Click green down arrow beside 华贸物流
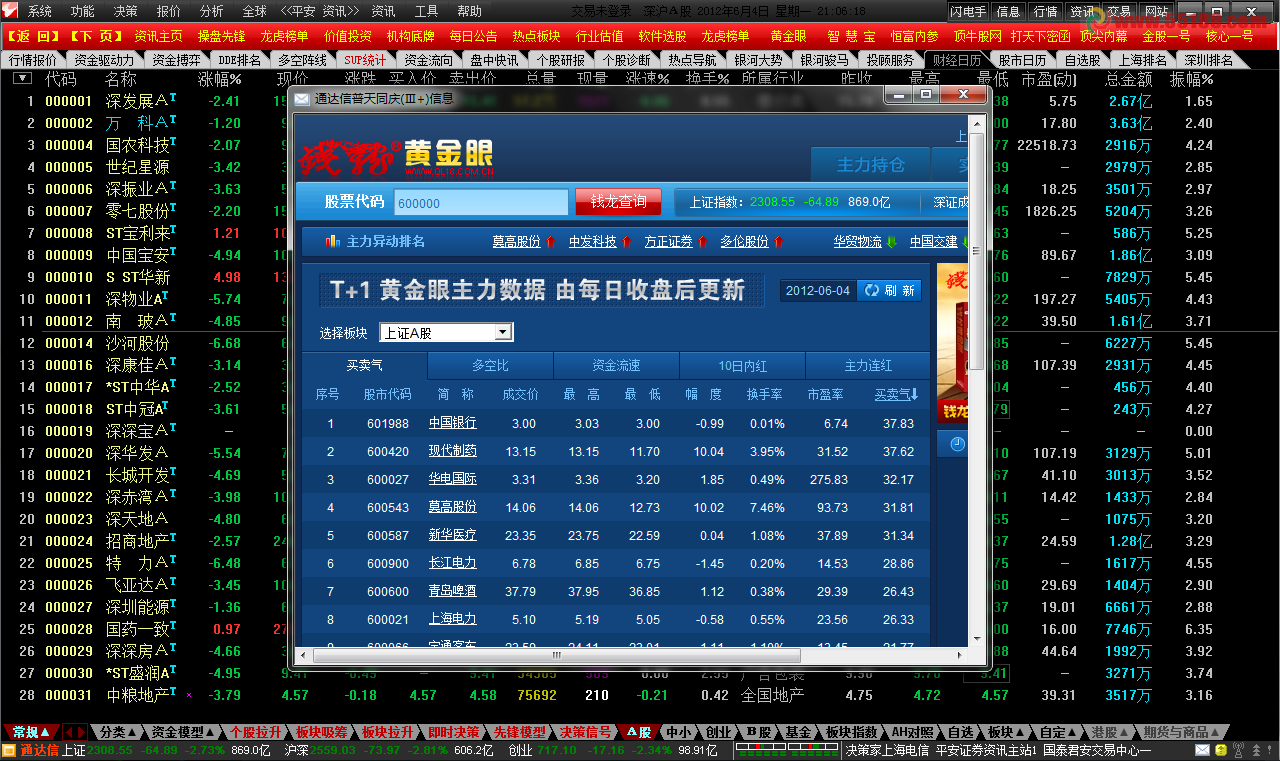1280x761 pixels. [892, 242]
